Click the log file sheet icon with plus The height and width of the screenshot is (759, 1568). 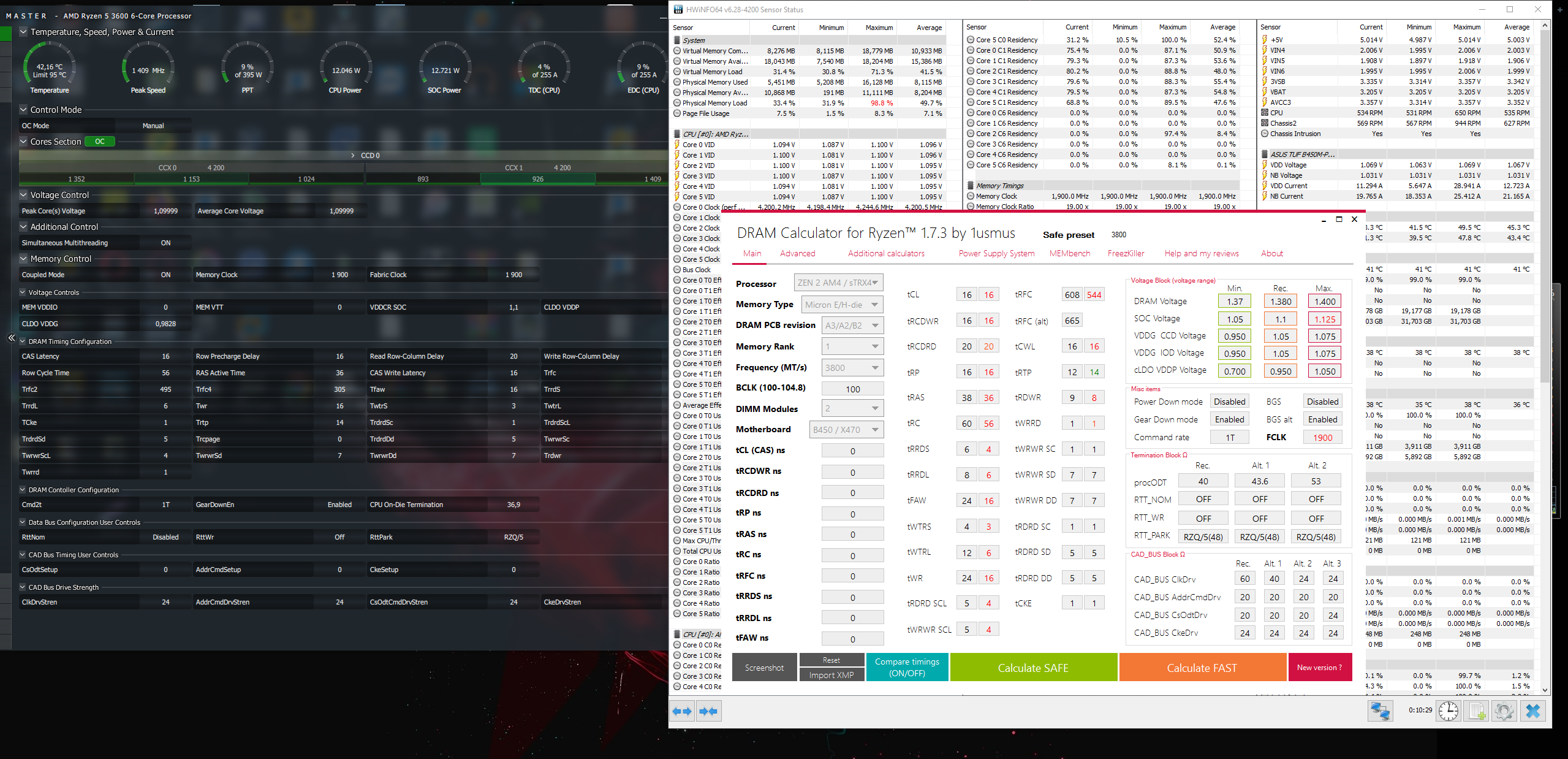[x=1477, y=711]
